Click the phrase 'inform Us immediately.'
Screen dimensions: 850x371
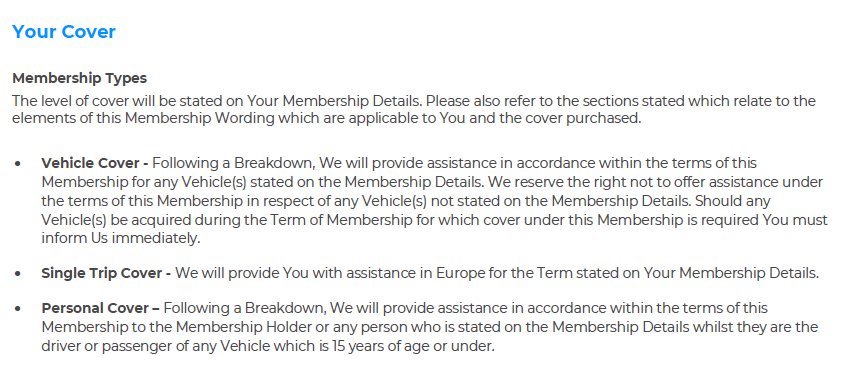point(121,239)
